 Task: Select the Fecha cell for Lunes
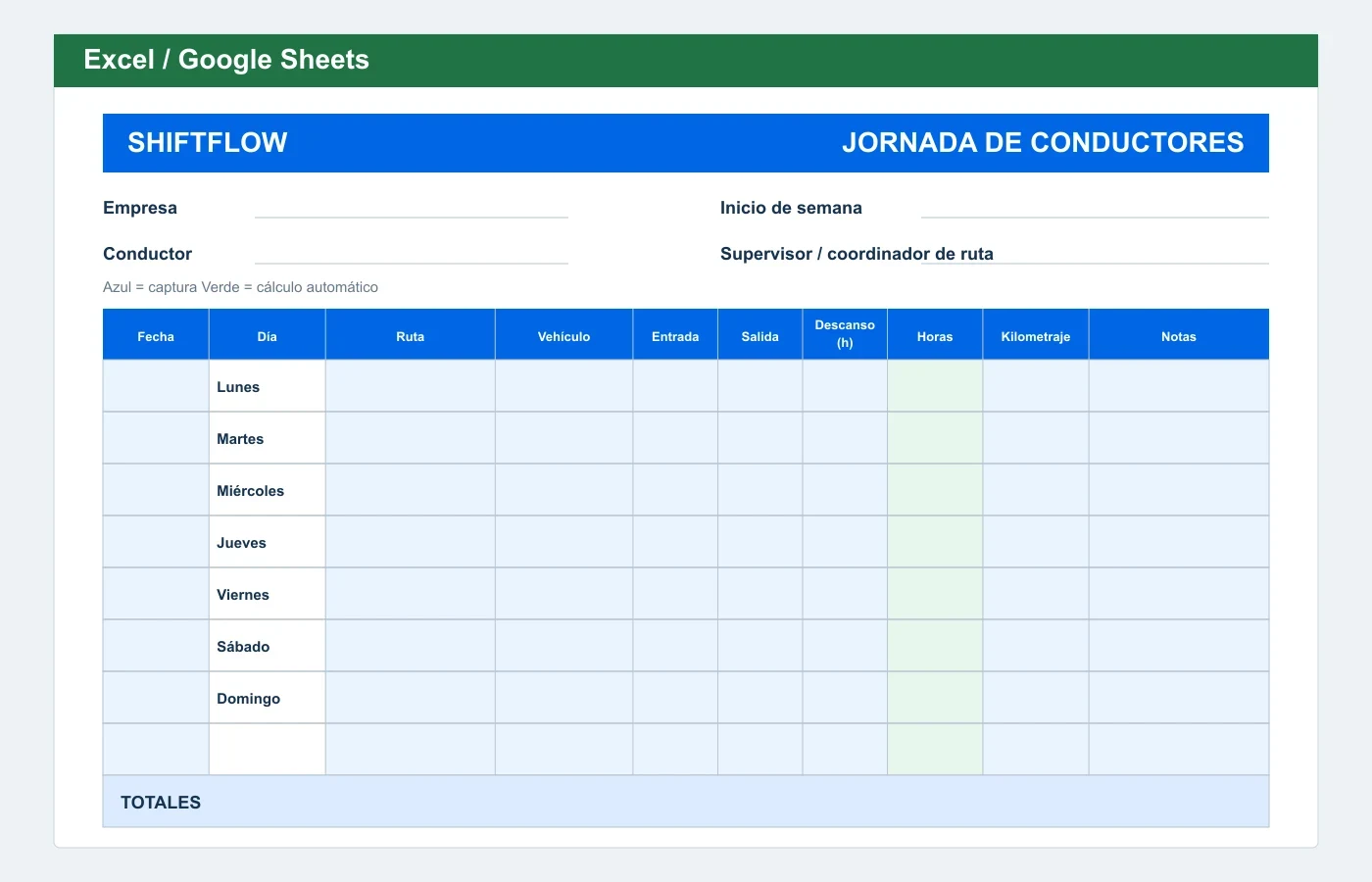pyautogui.click(x=156, y=386)
